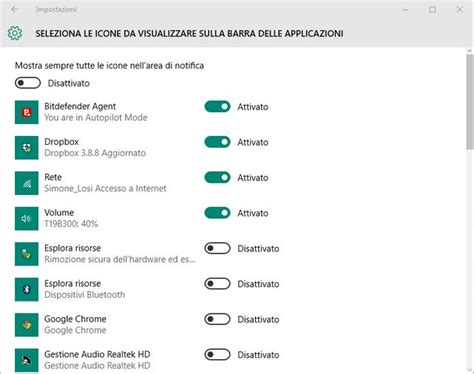The height and width of the screenshot is (374, 474).
Task: Click 'Dropbox 3.8.8 Aggiornato' text
Action: click(x=95, y=153)
